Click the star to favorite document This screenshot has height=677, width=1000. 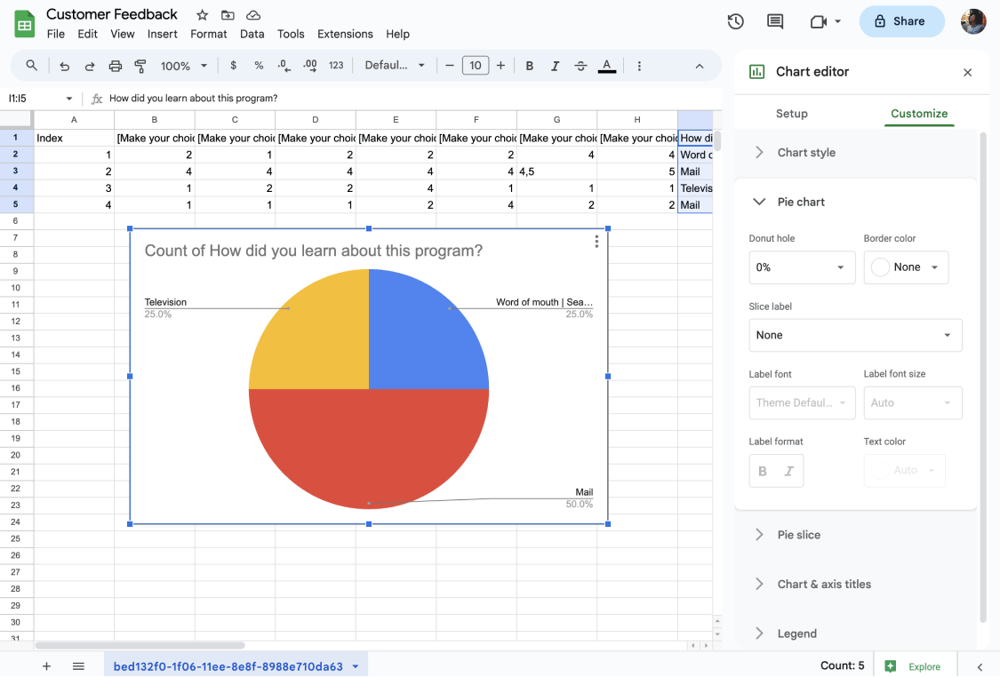tap(202, 15)
